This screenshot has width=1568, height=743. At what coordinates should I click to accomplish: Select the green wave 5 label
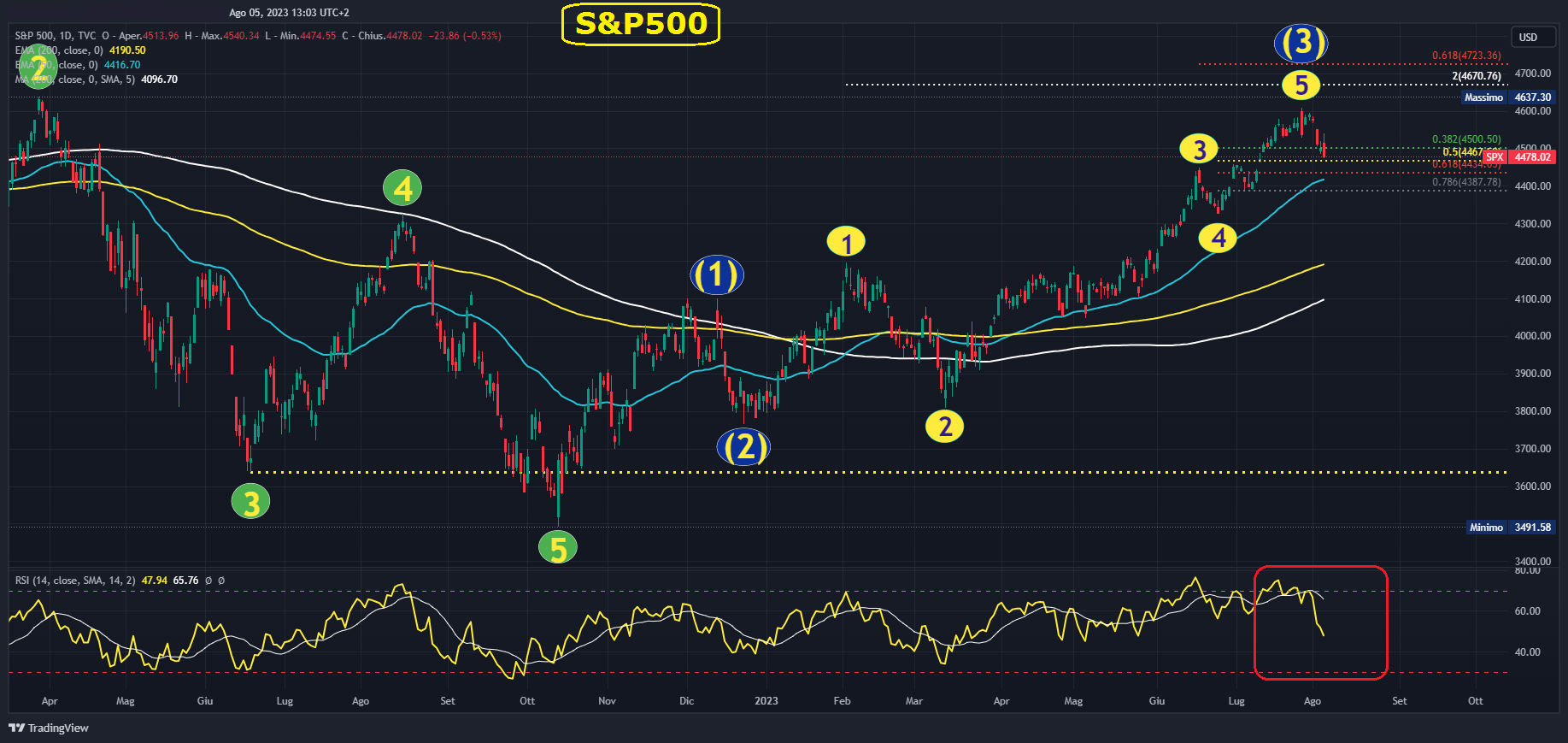(558, 548)
